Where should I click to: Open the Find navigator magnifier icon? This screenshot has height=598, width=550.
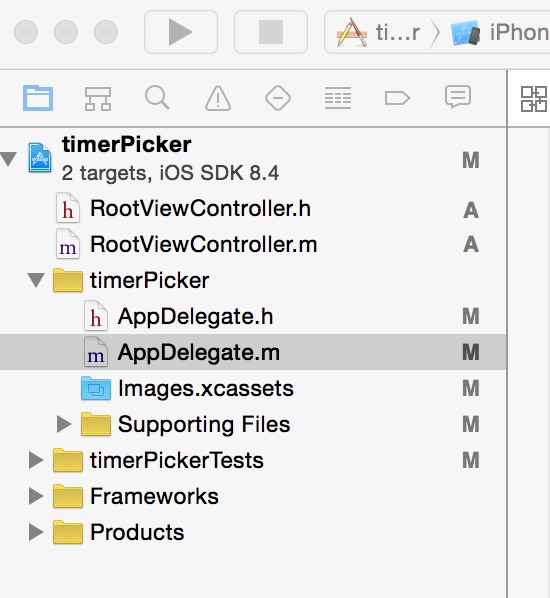click(157, 98)
